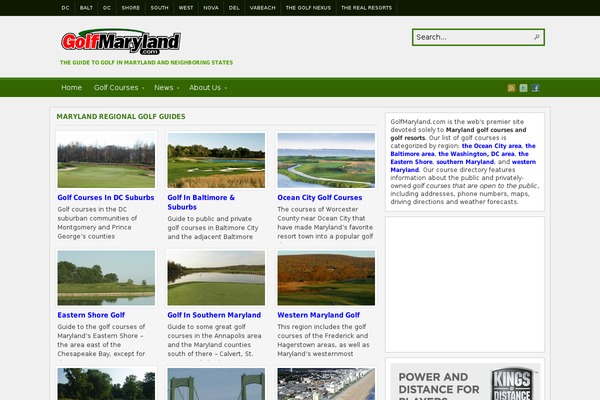This screenshot has height=400, width=600.
Task: Open the Facebook icon in the navbar
Action: (x=535, y=88)
